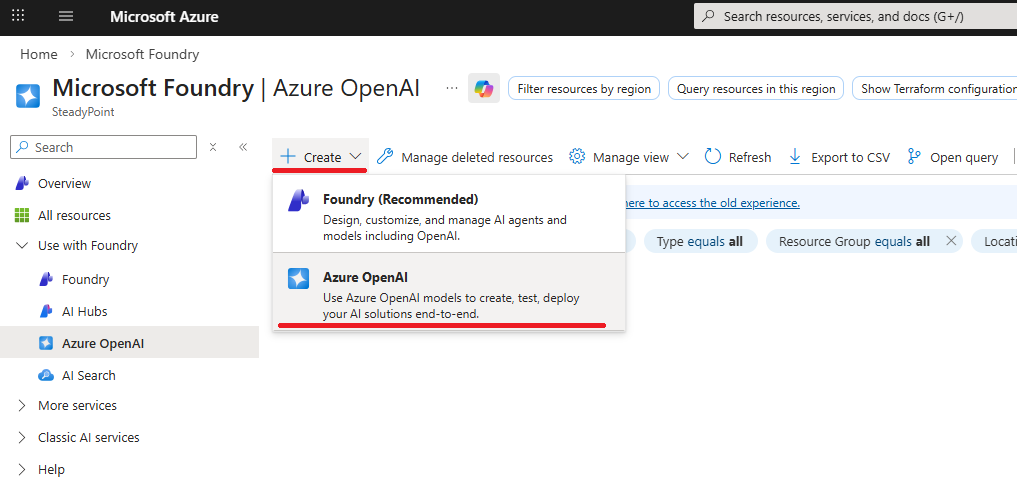Click the Copilot icon beside the page title
1017x494 pixels.
(484, 89)
